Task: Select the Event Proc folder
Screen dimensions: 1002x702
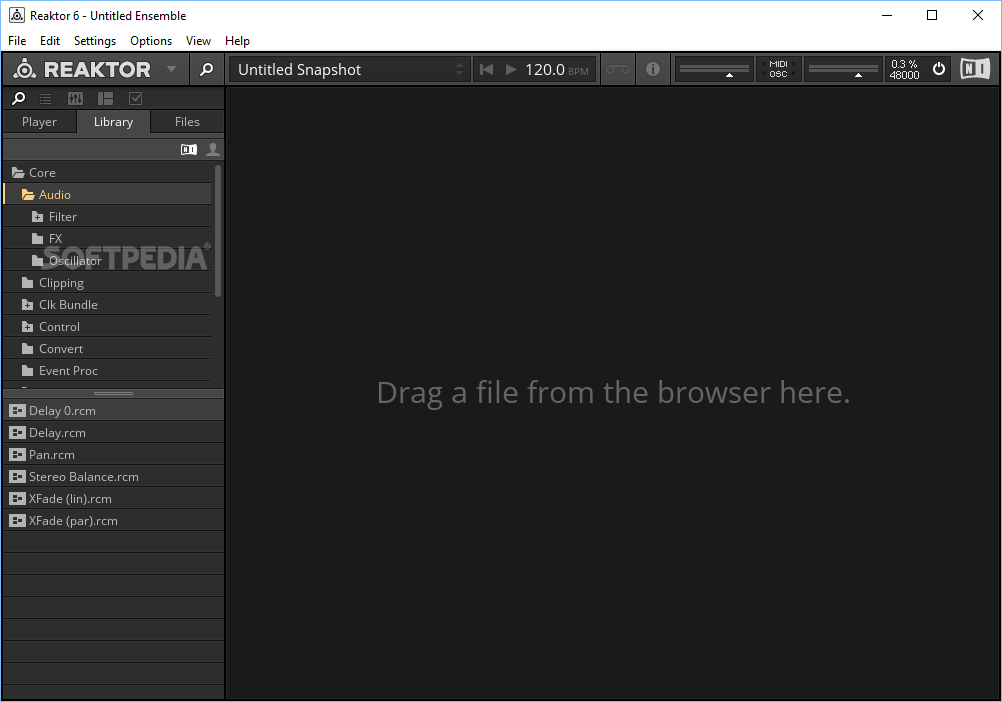Action: coord(107,370)
